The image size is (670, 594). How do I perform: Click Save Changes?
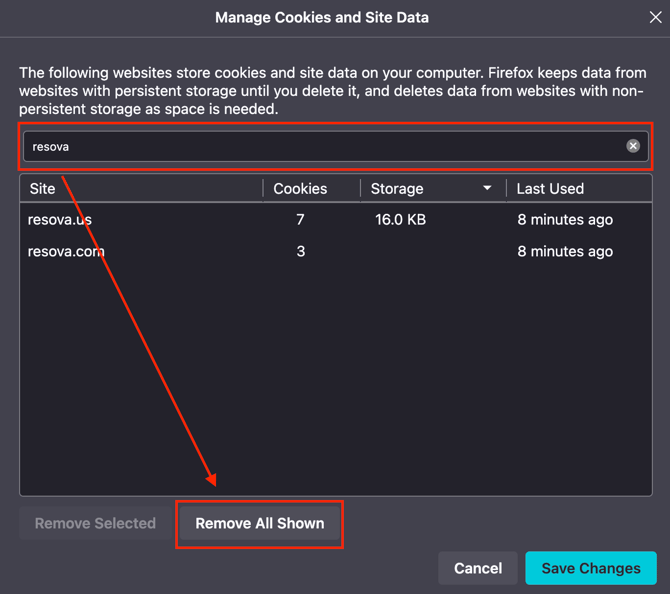591,568
